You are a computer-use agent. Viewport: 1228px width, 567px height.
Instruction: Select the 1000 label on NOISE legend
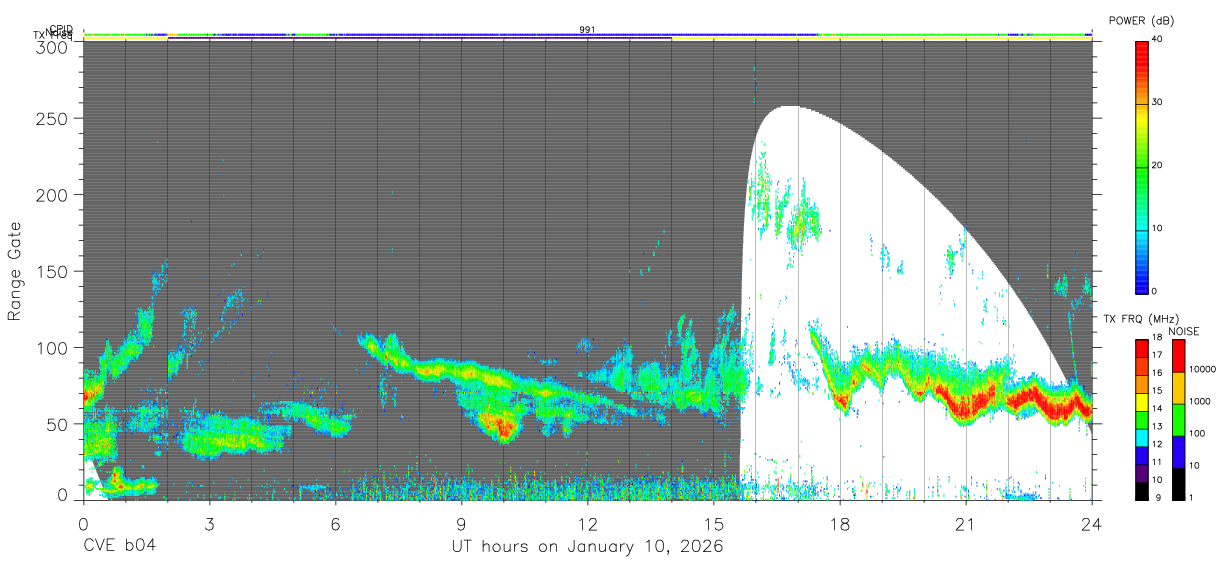[x=1200, y=401]
